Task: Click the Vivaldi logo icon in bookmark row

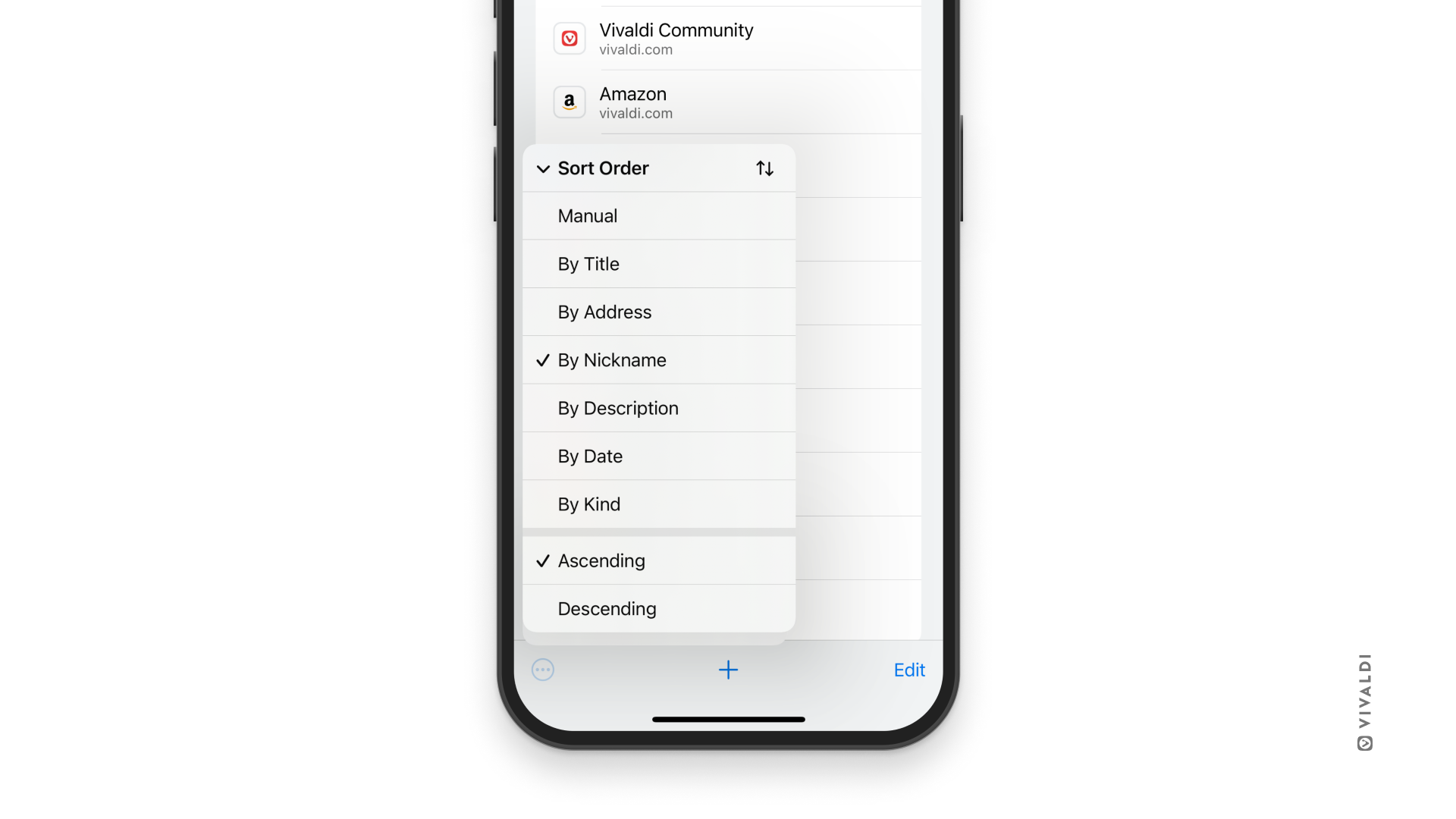Action: (569, 38)
